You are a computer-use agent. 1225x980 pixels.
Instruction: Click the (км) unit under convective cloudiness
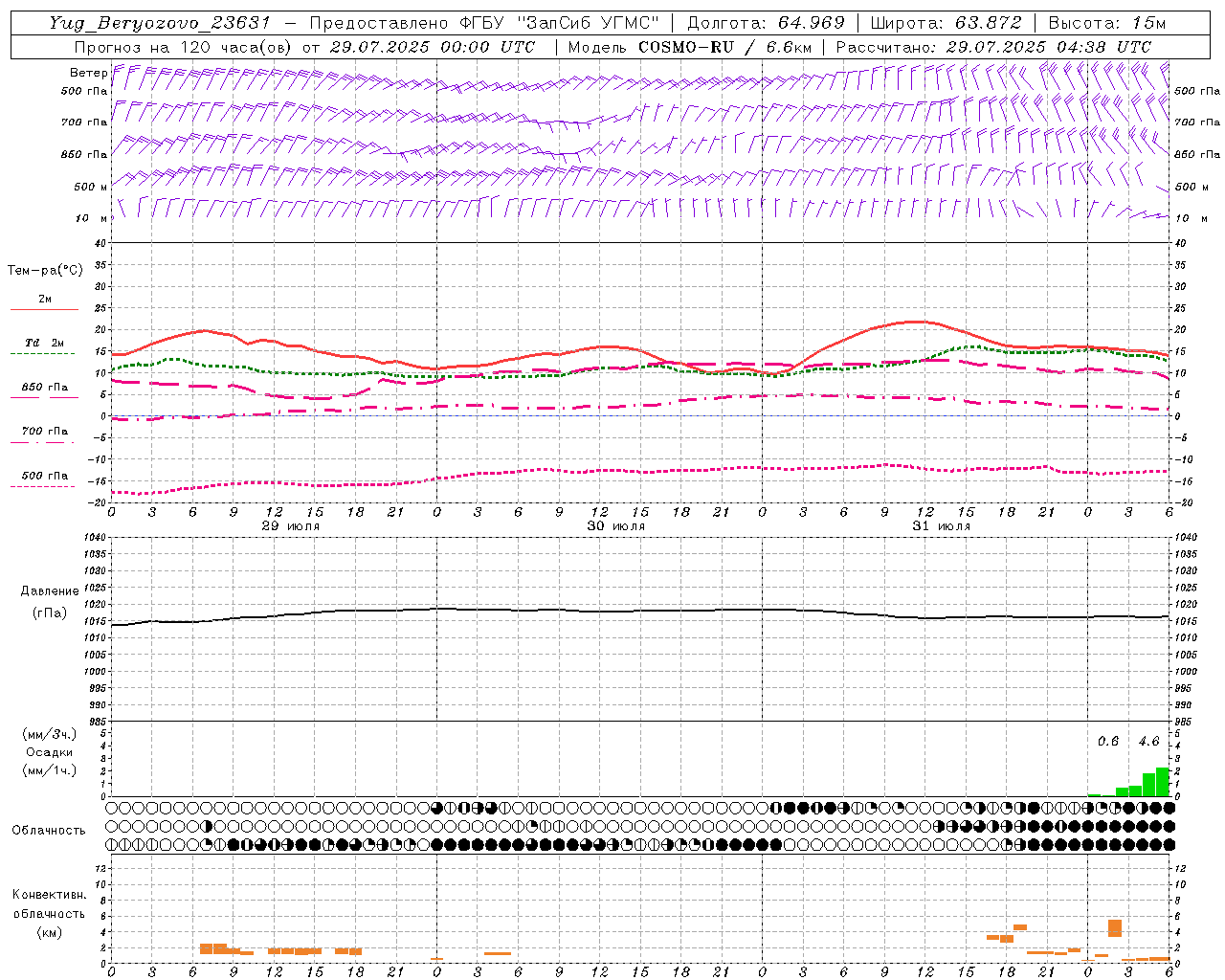49,932
